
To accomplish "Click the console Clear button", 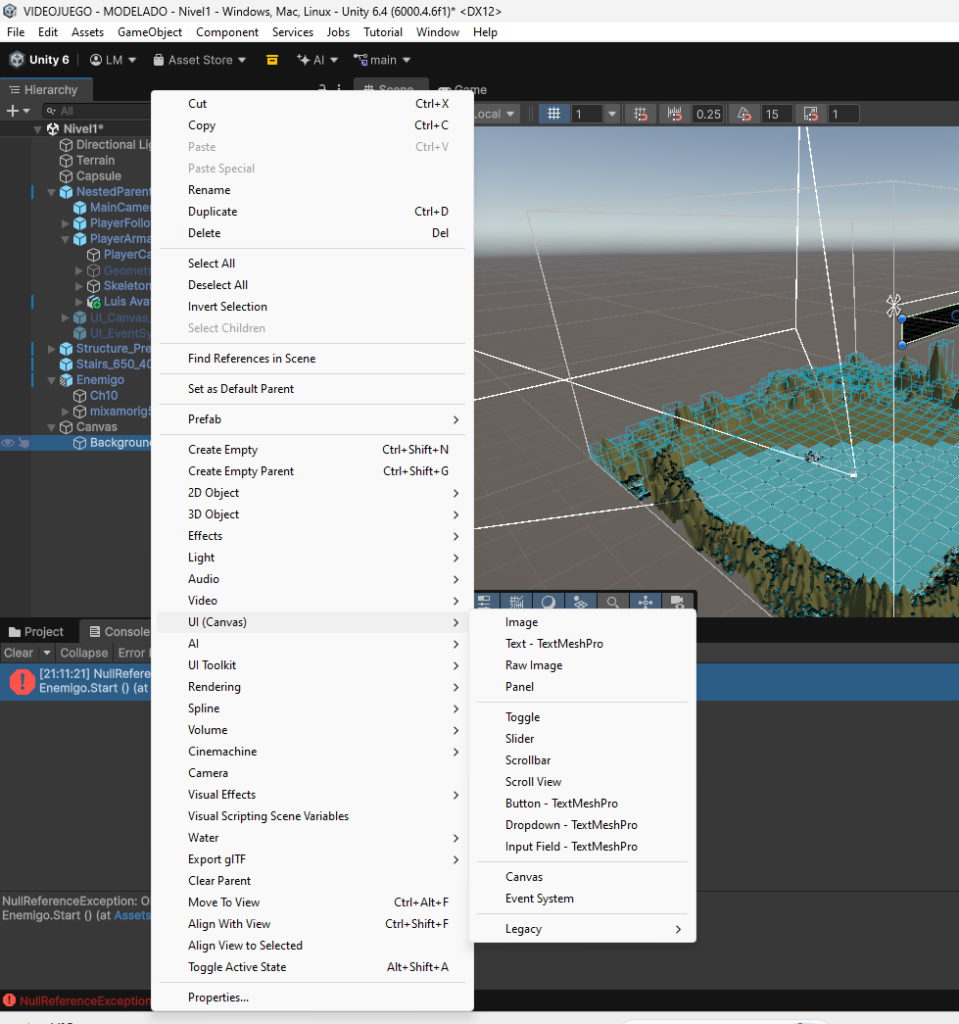I will tap(18, 653).
